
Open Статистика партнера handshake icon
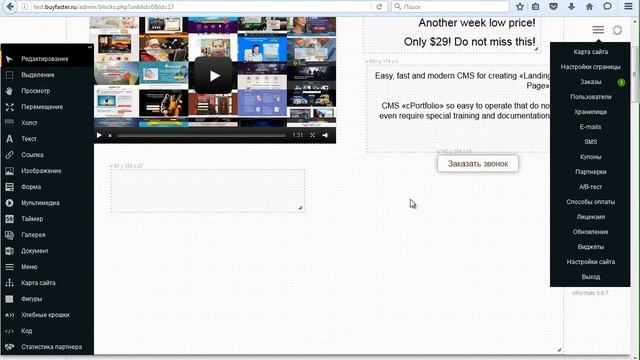pyautogui.click(x=9, y=347)
